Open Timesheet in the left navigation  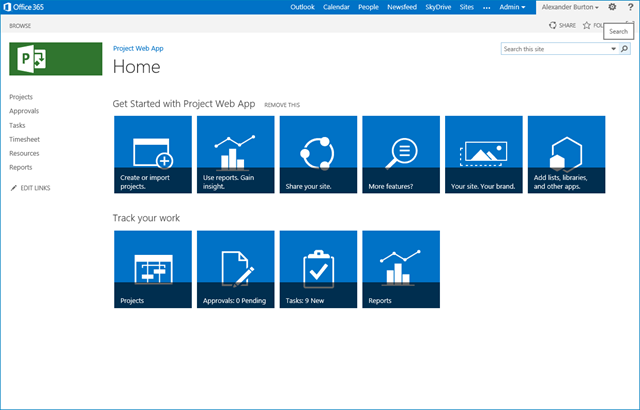pos(24,139)
